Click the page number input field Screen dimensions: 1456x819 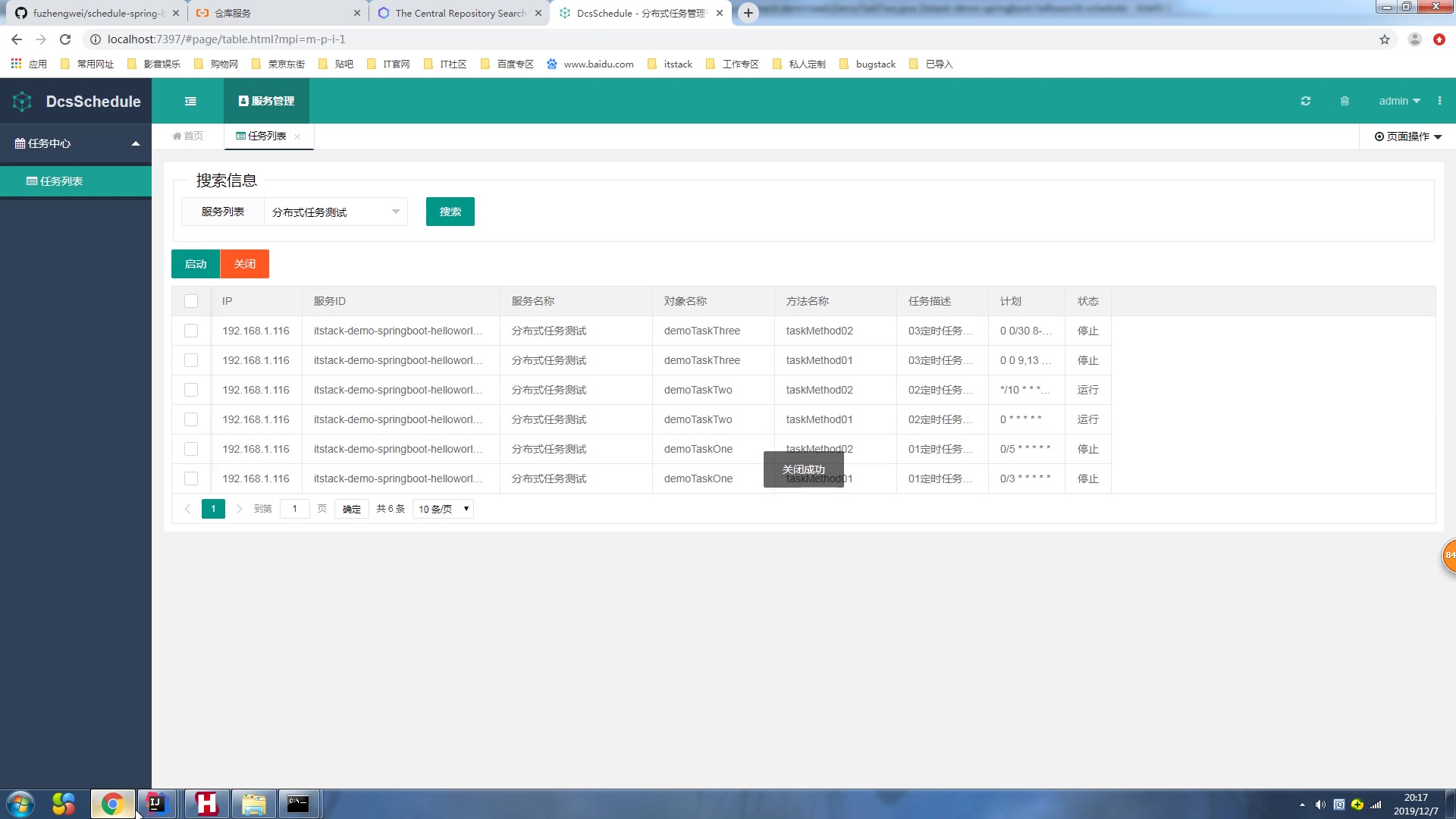294,509
